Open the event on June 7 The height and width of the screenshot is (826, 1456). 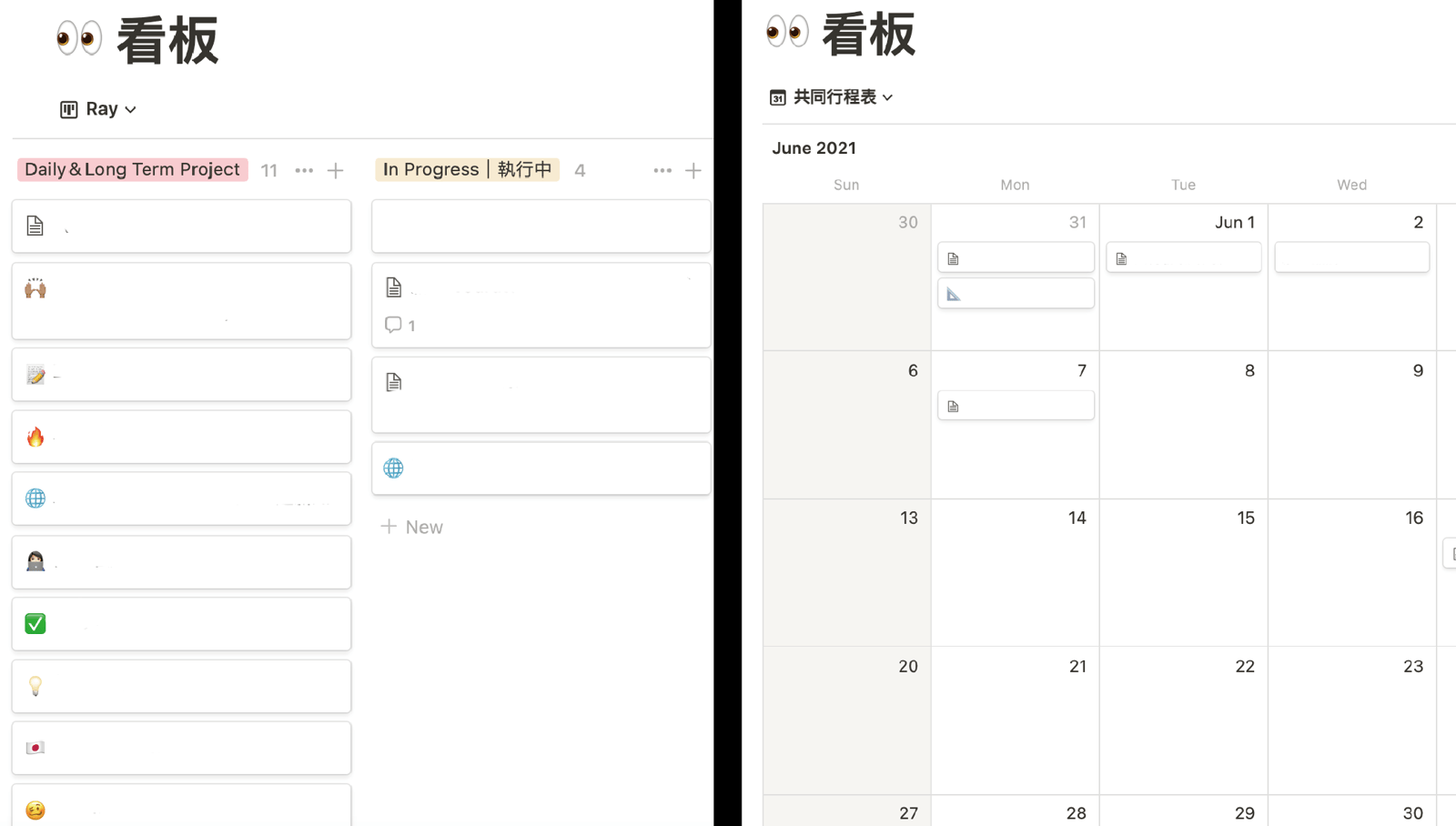1016,406
